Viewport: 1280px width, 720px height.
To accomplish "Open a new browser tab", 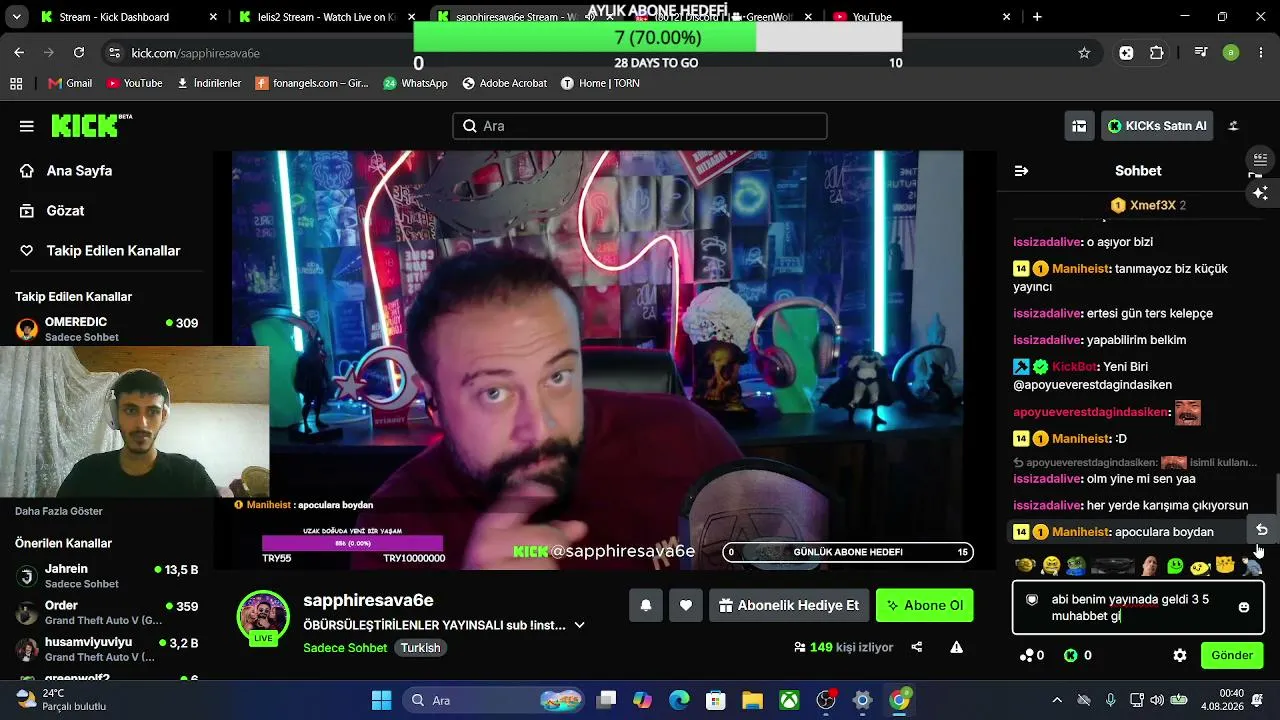I will 1037,17.
